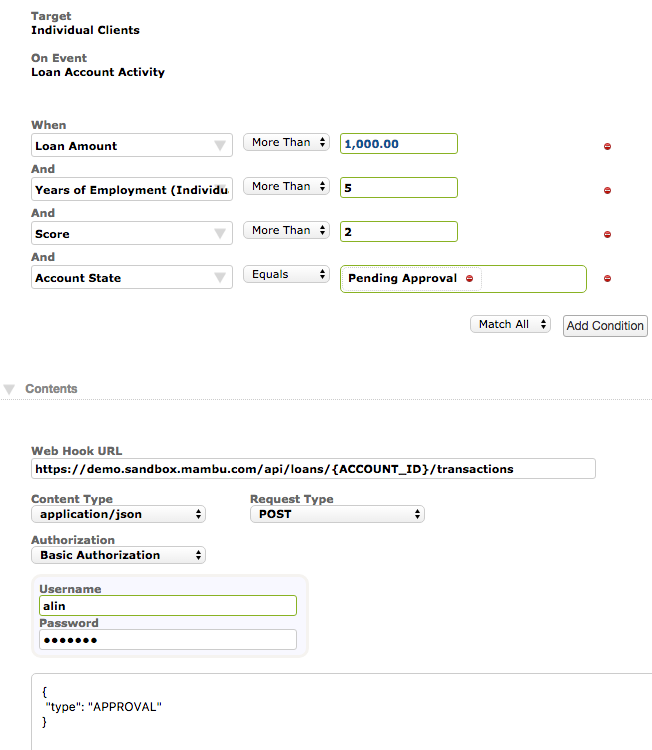This screenshot has width=652, height=750.
Task: Click the Username input field
Action: [x=168, y=605]
